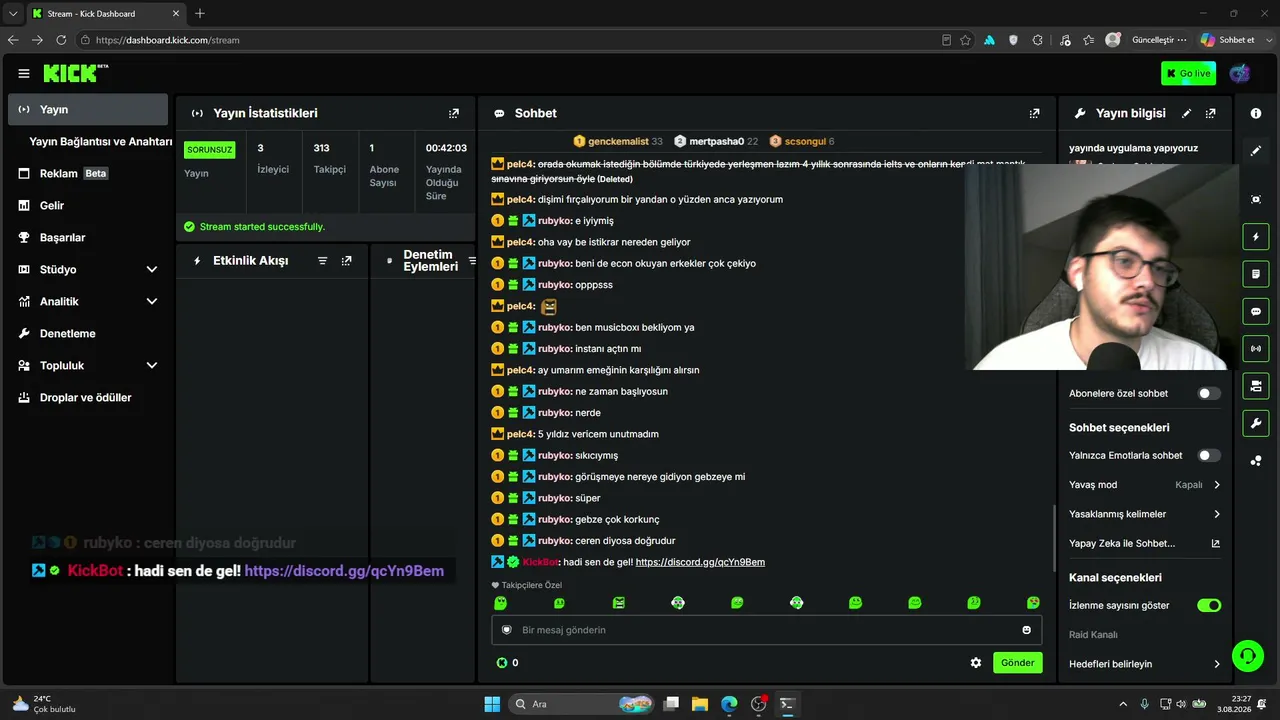Select Yayın in the sidebar
Image resolution: width=1280 pixels, height=720 pixels.
coord(88,109)
